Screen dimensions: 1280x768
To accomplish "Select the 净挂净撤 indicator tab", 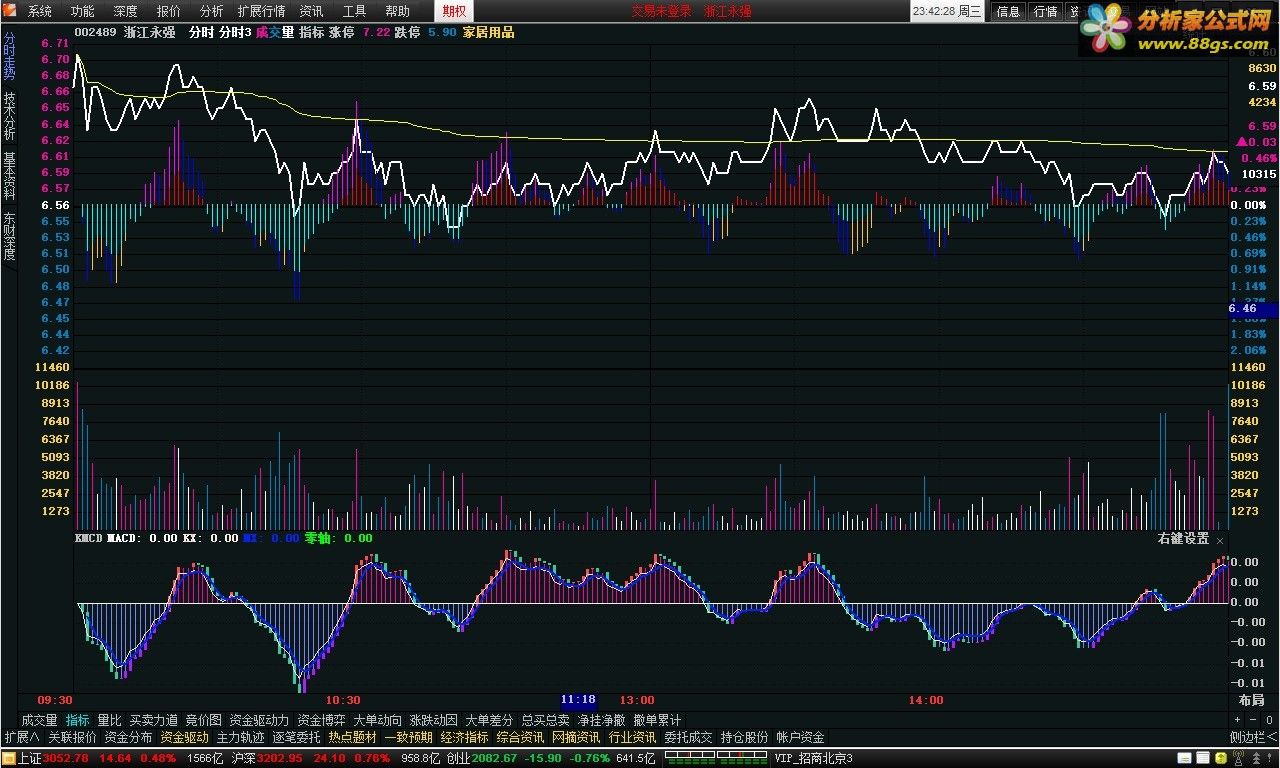I will 601,720.
